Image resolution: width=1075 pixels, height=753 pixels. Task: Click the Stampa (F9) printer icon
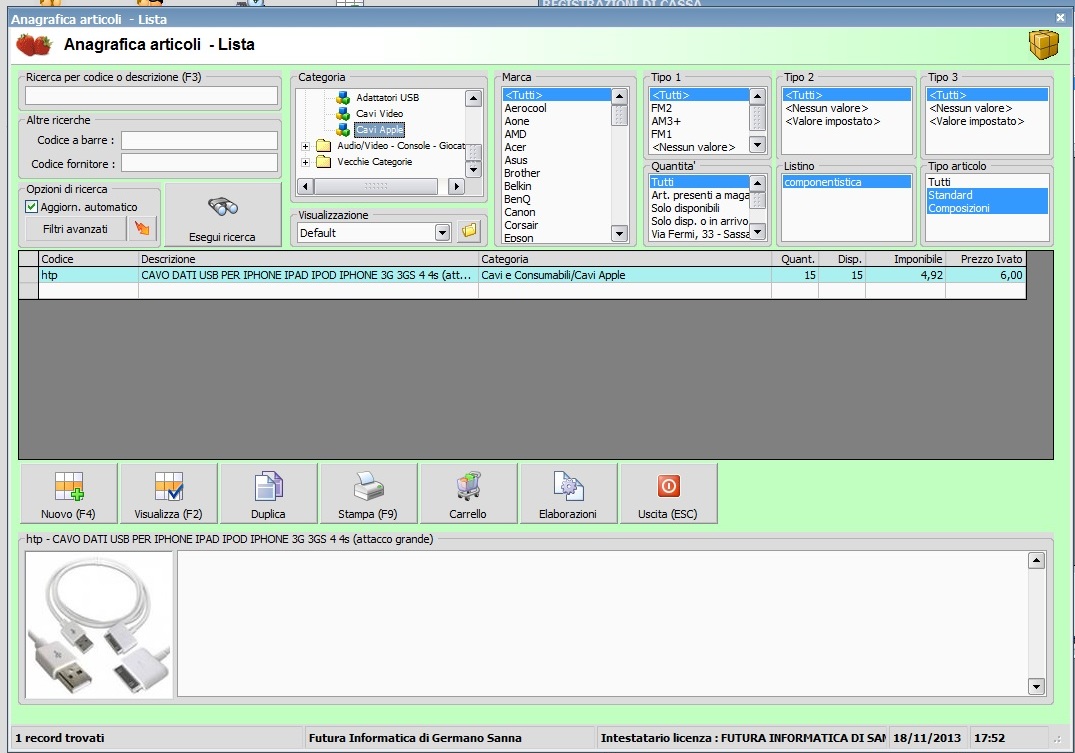click(368, 486)
